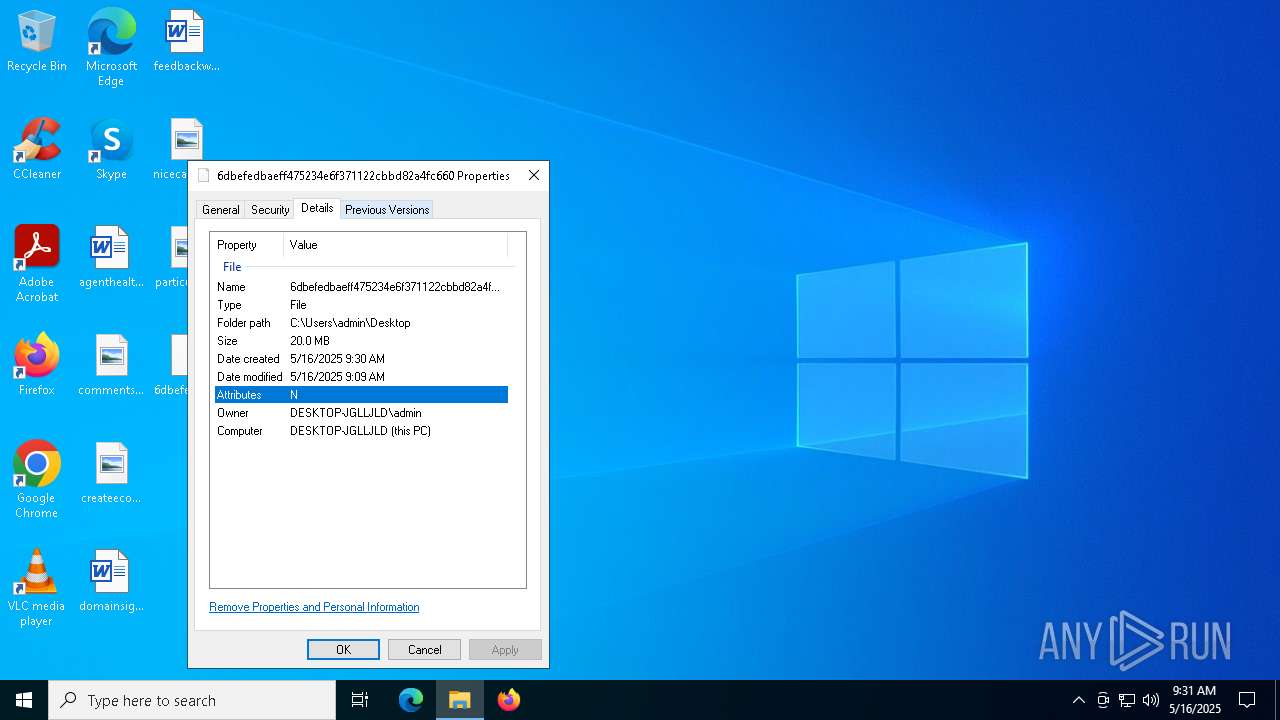Select the Size 20.0 MB row

(x=361, y=341)
